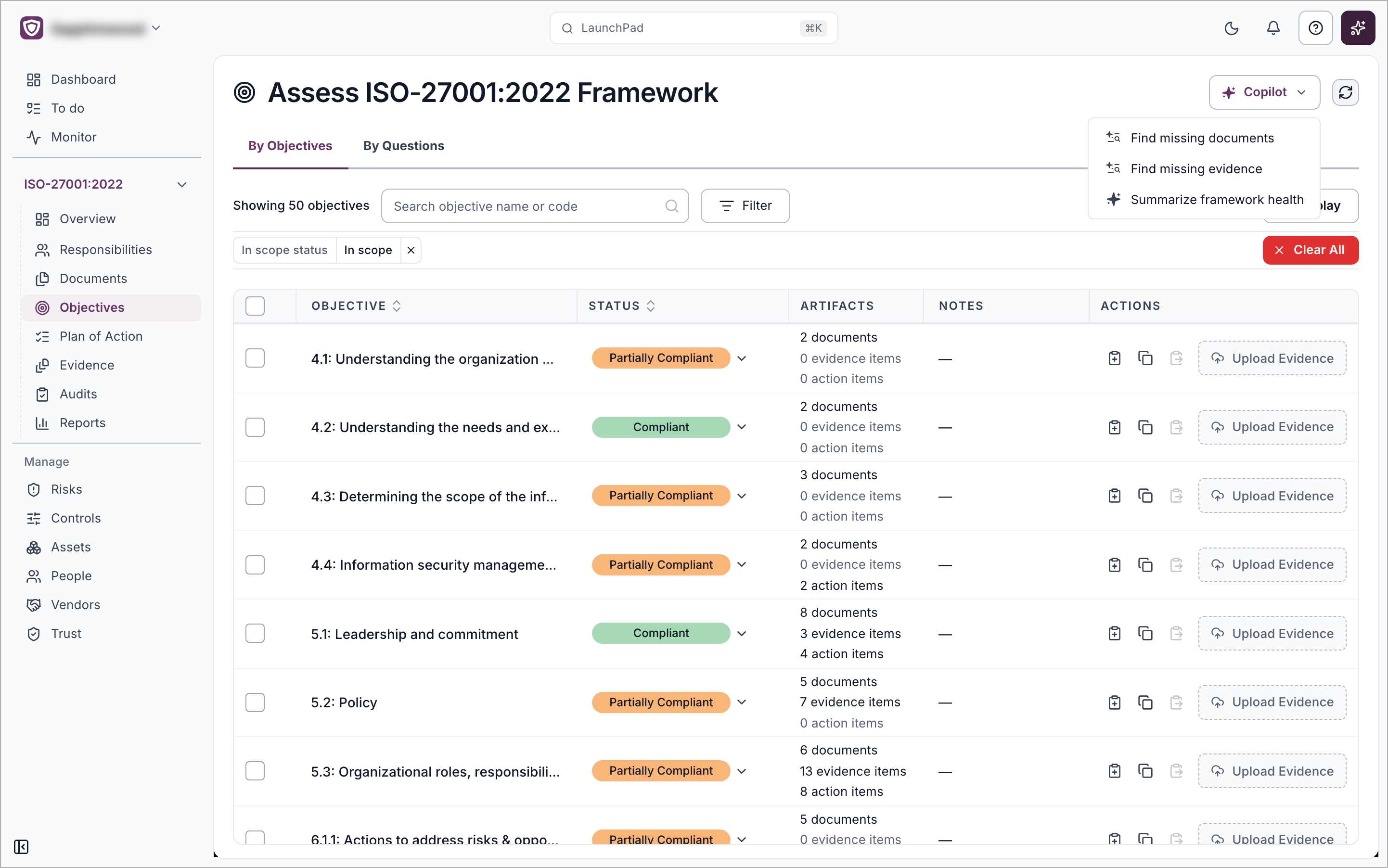The height and width of the screenshot is (868, 1388).
Task: Choose Summarize framework health
Action: (1204, 200)
